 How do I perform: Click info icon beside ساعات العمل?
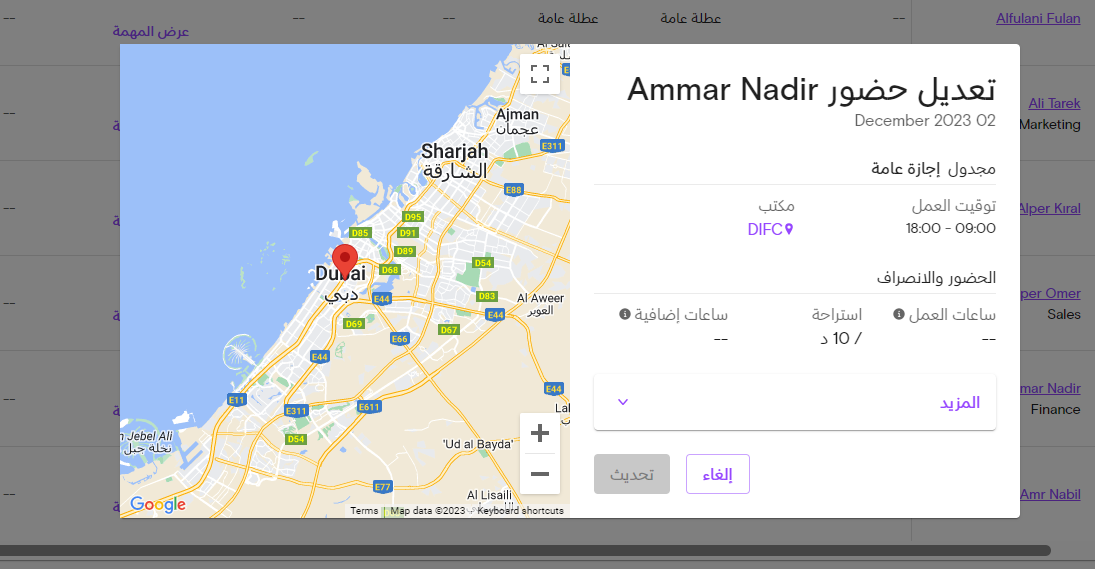pyautogui.click(x=899, y=314)
